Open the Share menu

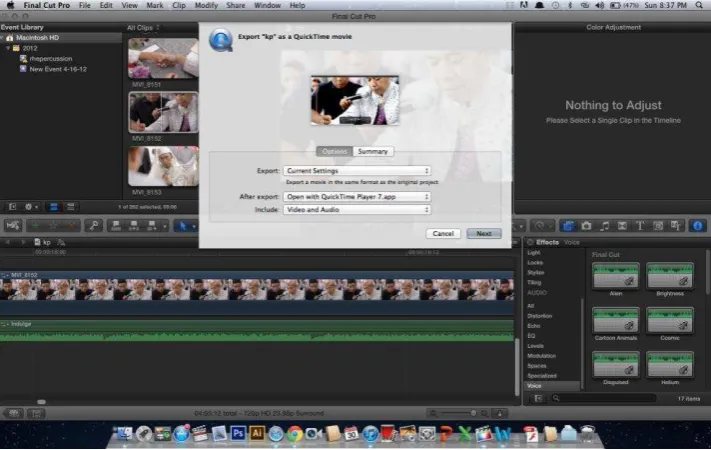235,5
